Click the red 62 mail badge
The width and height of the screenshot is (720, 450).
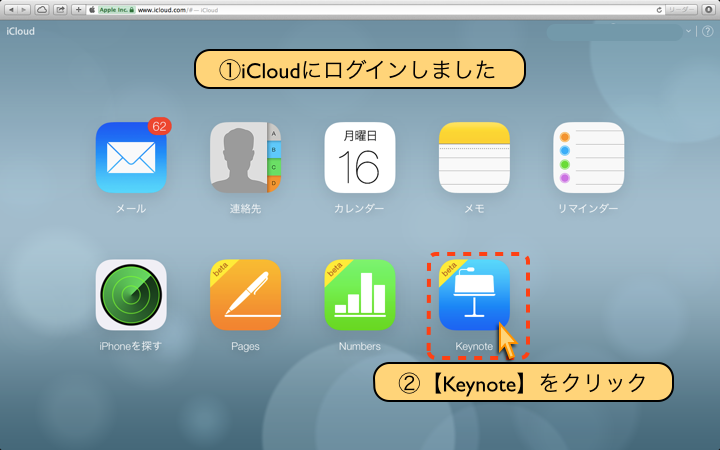(x=159, y=126)
